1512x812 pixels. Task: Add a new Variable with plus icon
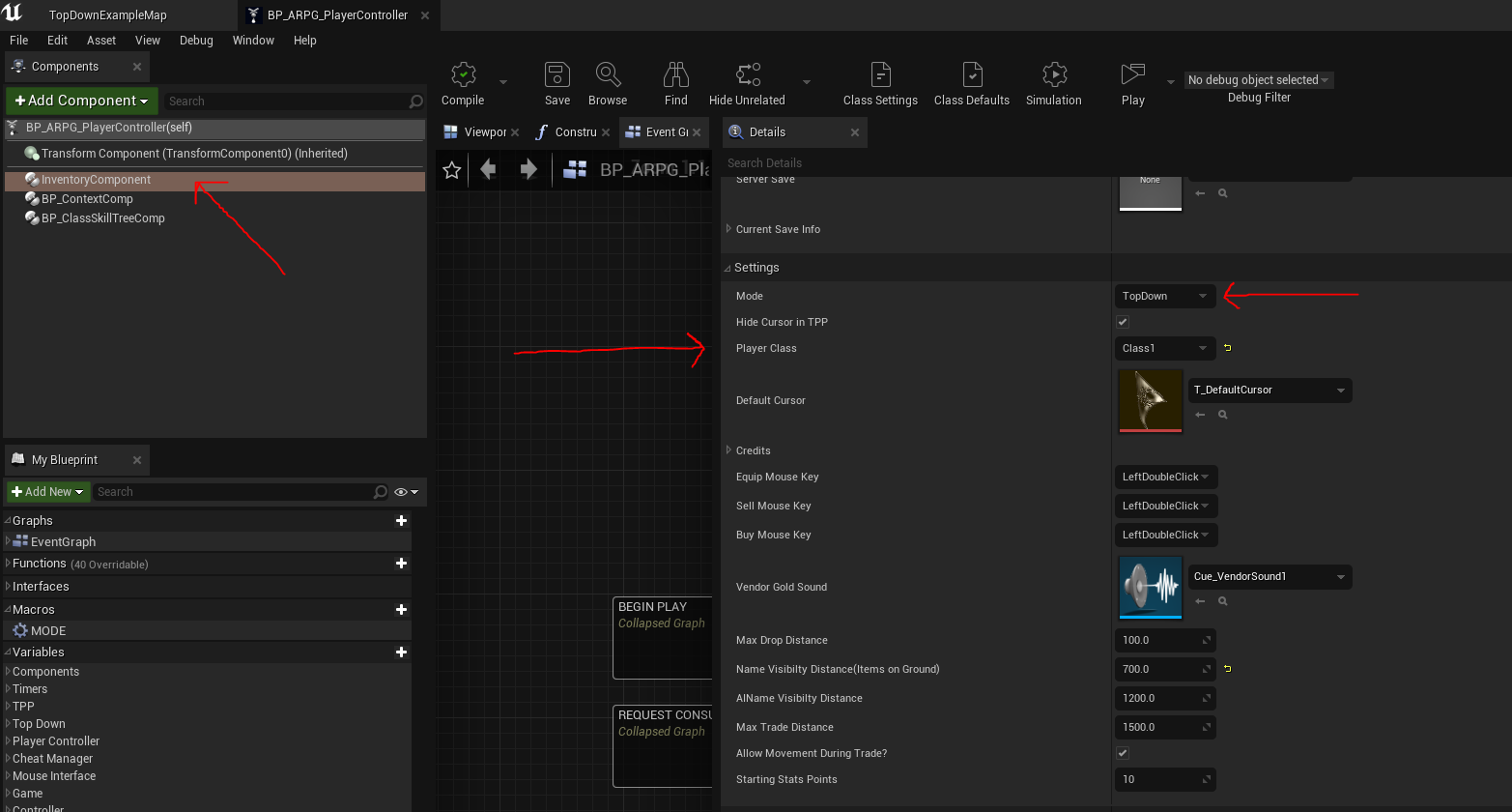[x=401, y=652]
